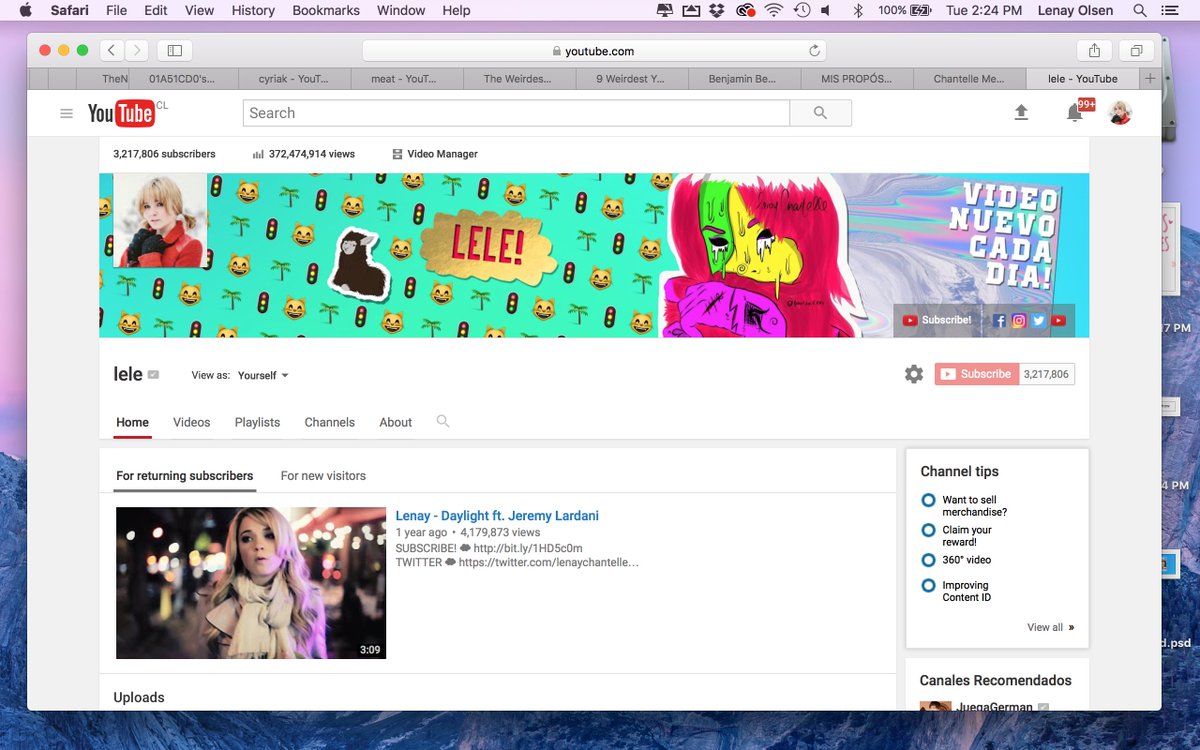Add a new Safari tab
The image size is (1200, 750).
1150,78
